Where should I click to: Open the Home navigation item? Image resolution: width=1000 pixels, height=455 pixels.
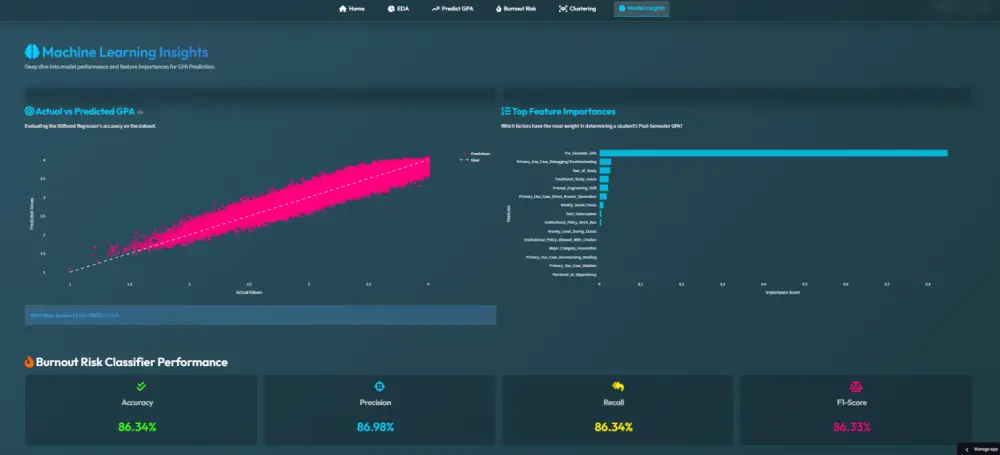[351, 9]
